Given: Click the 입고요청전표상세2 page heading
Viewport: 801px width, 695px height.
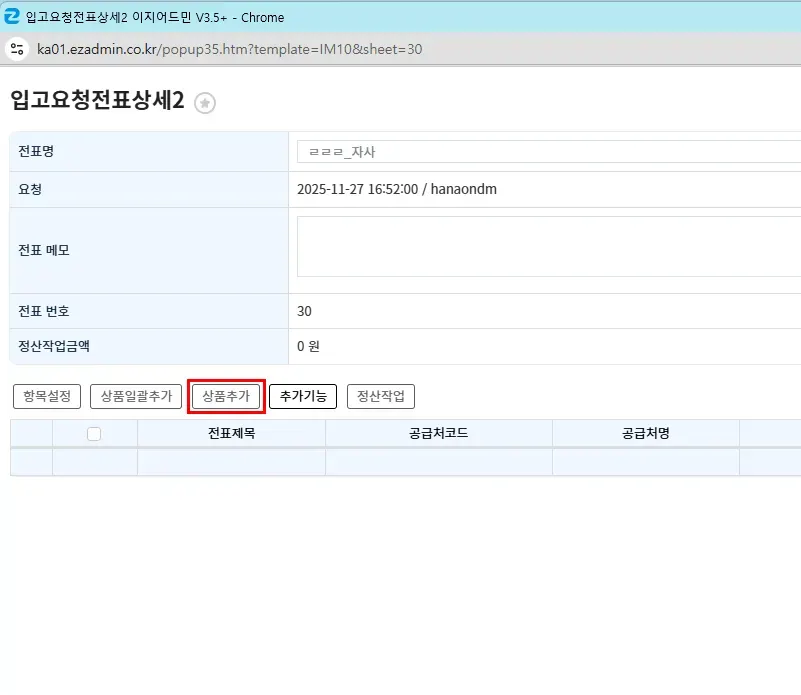Looking at the screenshot, I should 97,100.
